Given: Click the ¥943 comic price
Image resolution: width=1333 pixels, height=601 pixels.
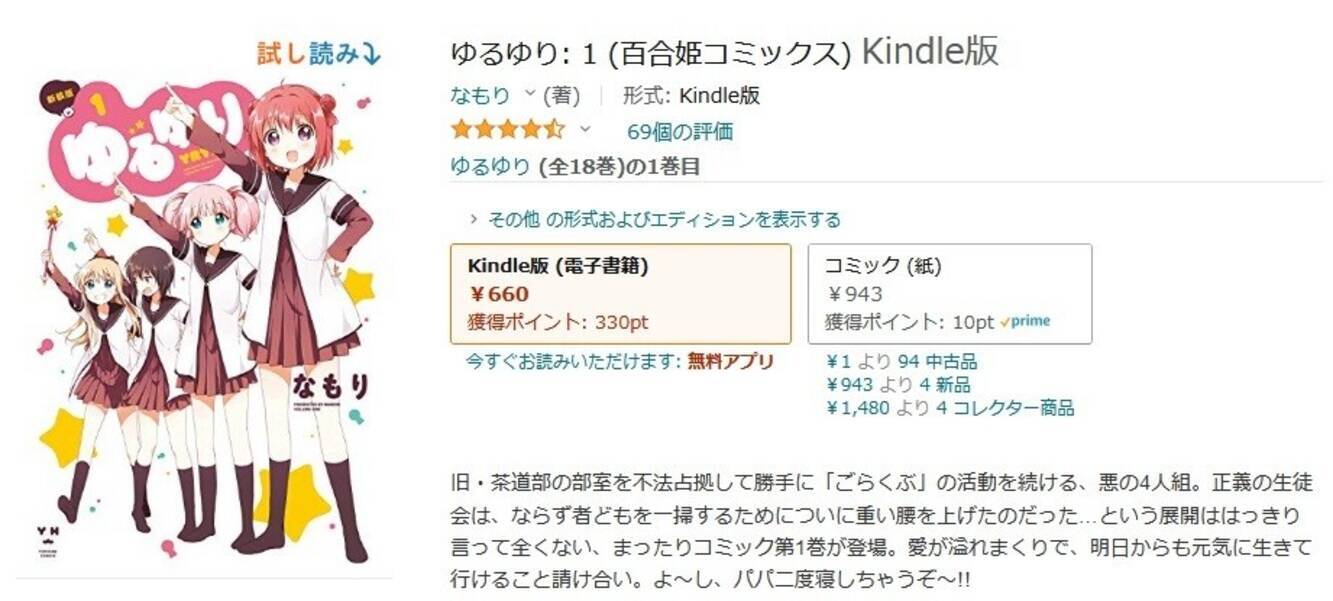Looking at the screenshot, I should (x=854, y=294).
